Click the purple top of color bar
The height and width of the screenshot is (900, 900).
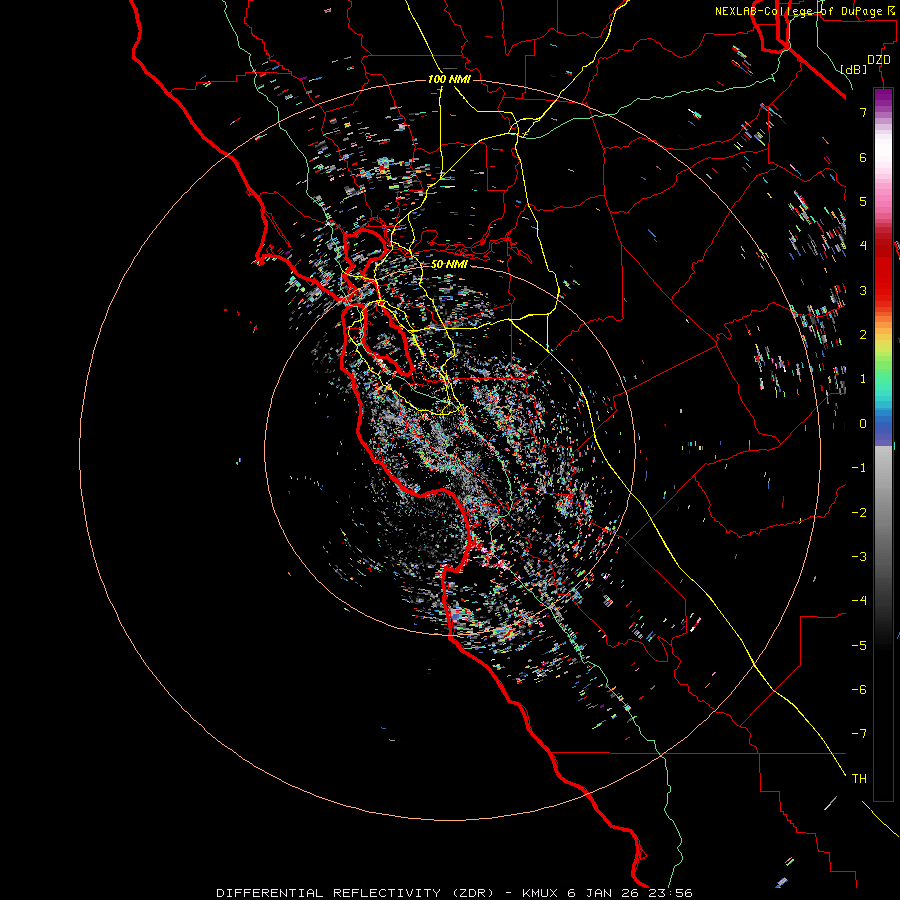[x=883, y=96]
